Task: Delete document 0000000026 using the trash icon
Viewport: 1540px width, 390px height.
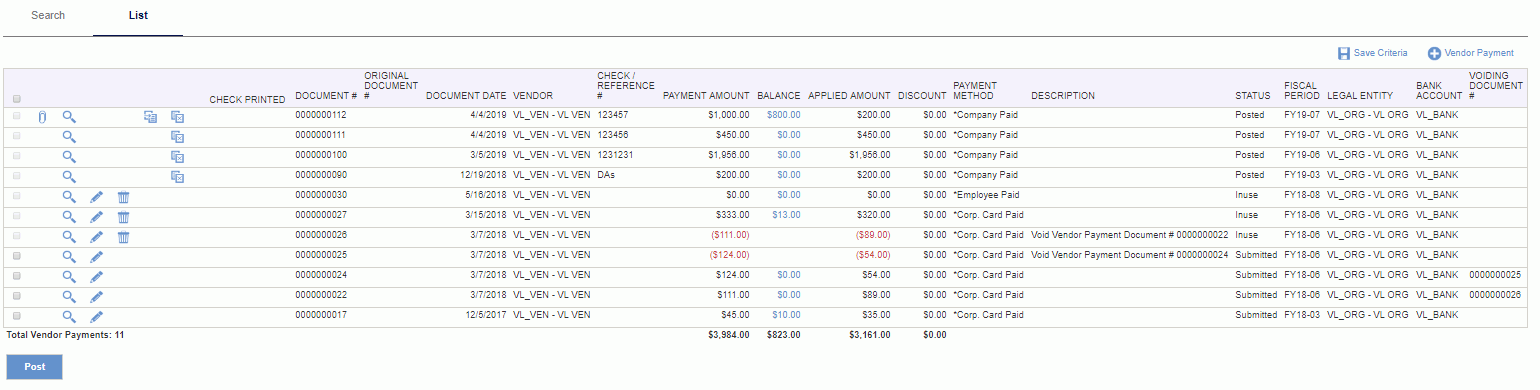Action: coord(123,237)
